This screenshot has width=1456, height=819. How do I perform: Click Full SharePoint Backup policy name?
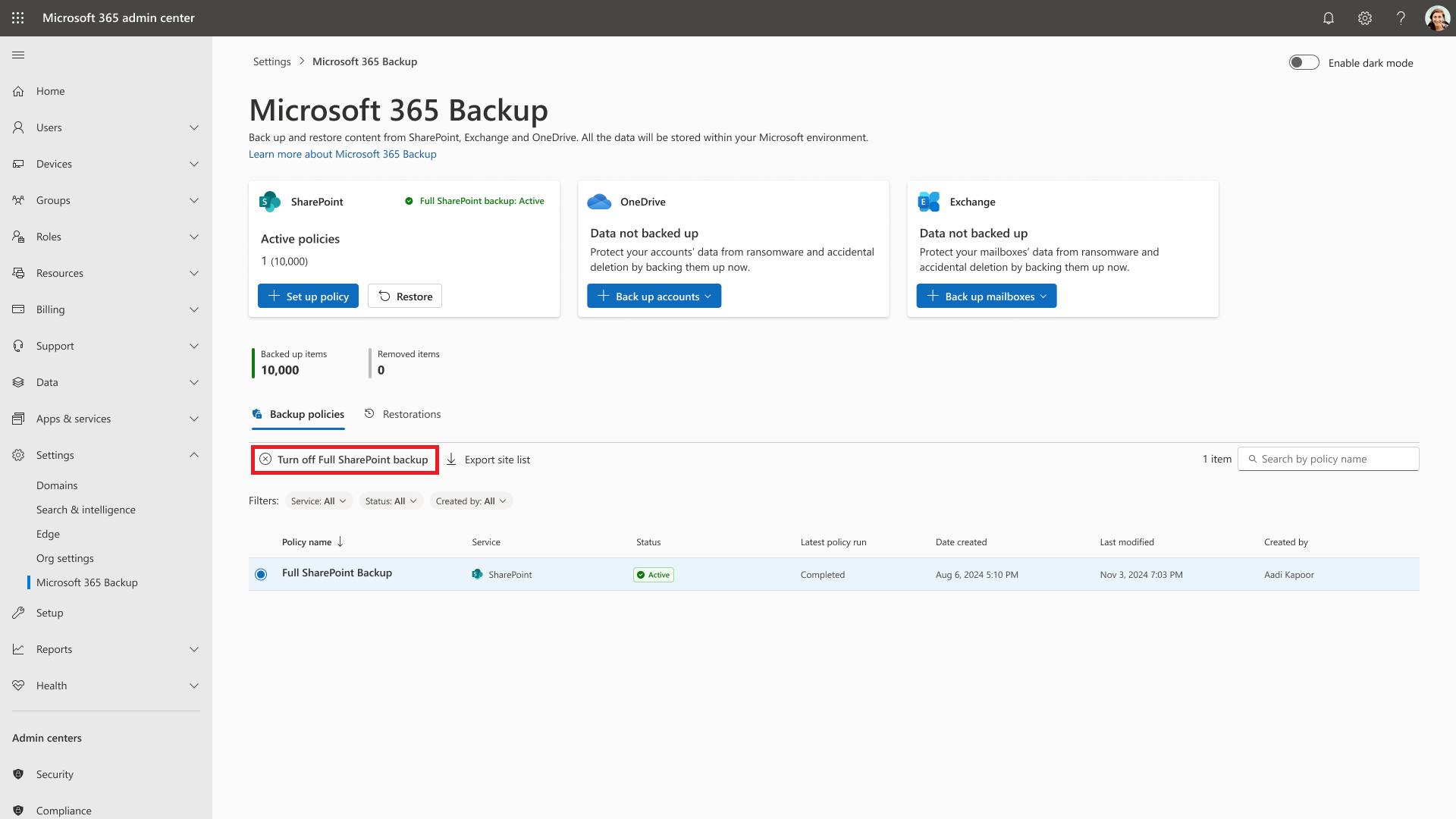pyautogui.click(x=337, y=573)
